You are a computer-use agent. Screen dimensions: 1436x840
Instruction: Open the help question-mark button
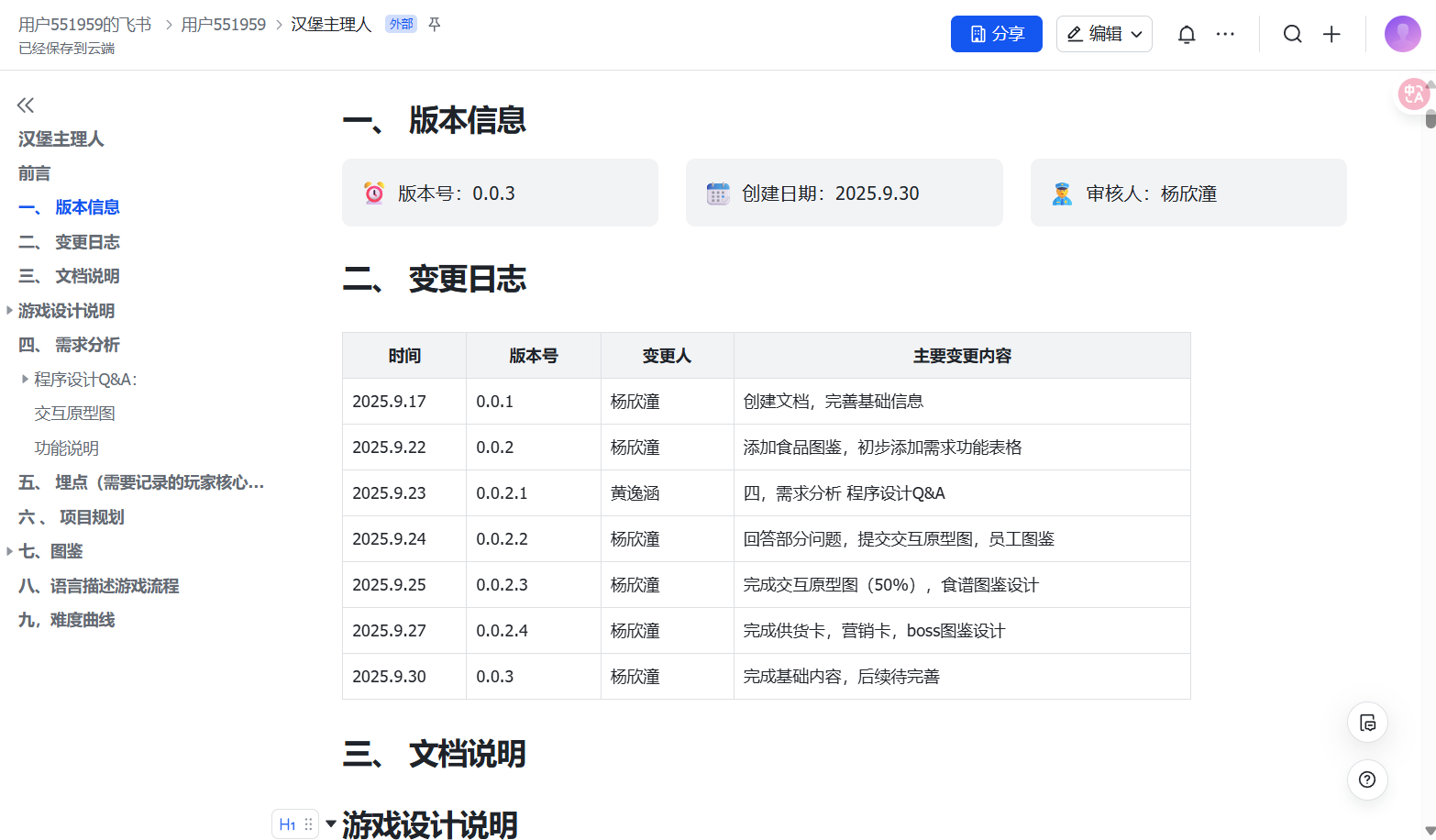point(1367,779)
